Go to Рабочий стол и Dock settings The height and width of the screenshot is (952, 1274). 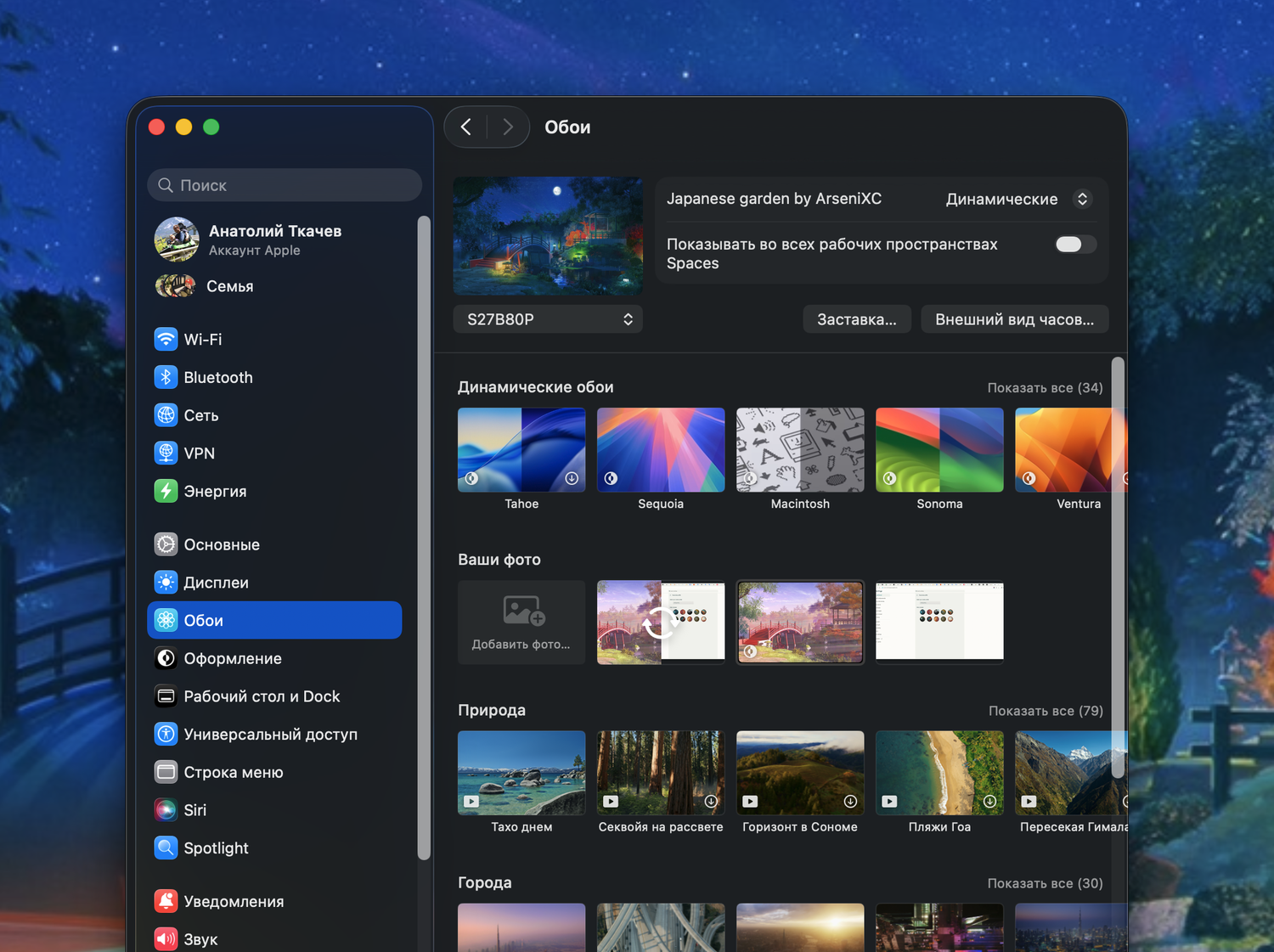[274, 696]
